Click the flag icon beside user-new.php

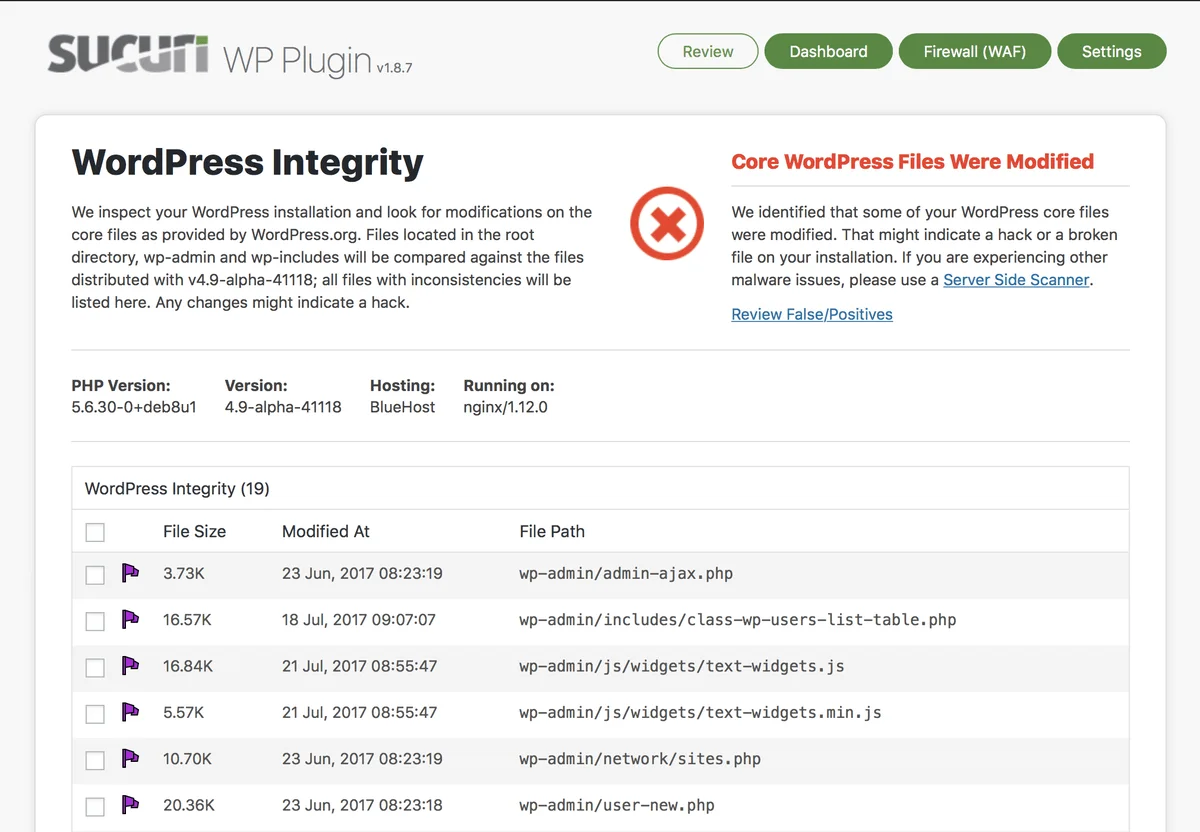129,805
